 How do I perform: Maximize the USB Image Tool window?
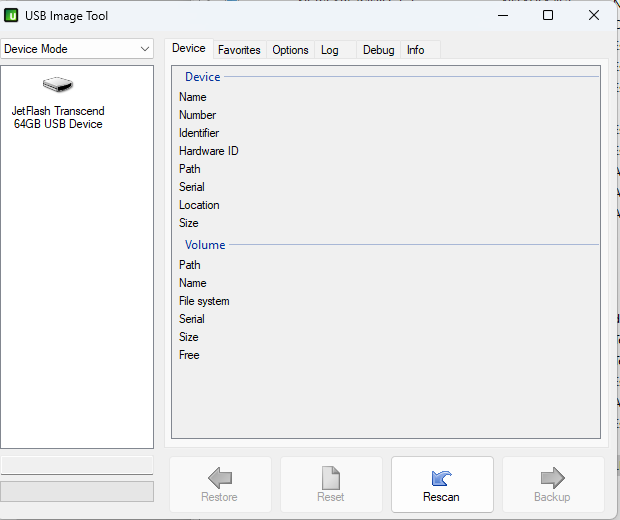point(547,16)
